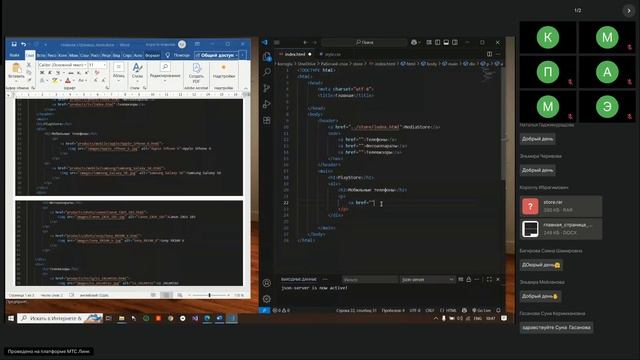
Task: Open the VS Code hamburger menu
Action: tap(277, 42)
